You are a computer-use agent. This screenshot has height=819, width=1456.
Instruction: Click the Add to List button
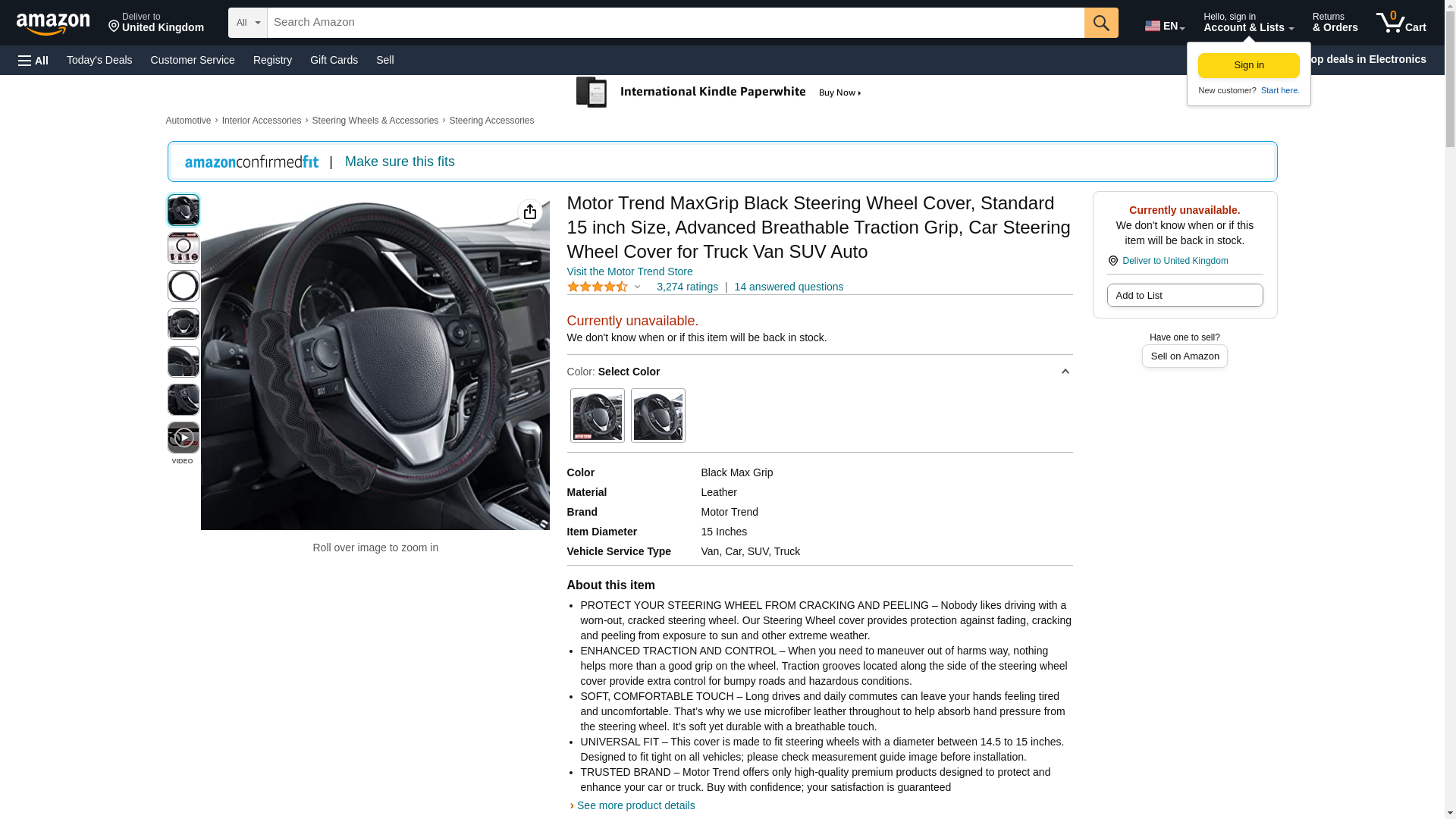coord(1185,295)
